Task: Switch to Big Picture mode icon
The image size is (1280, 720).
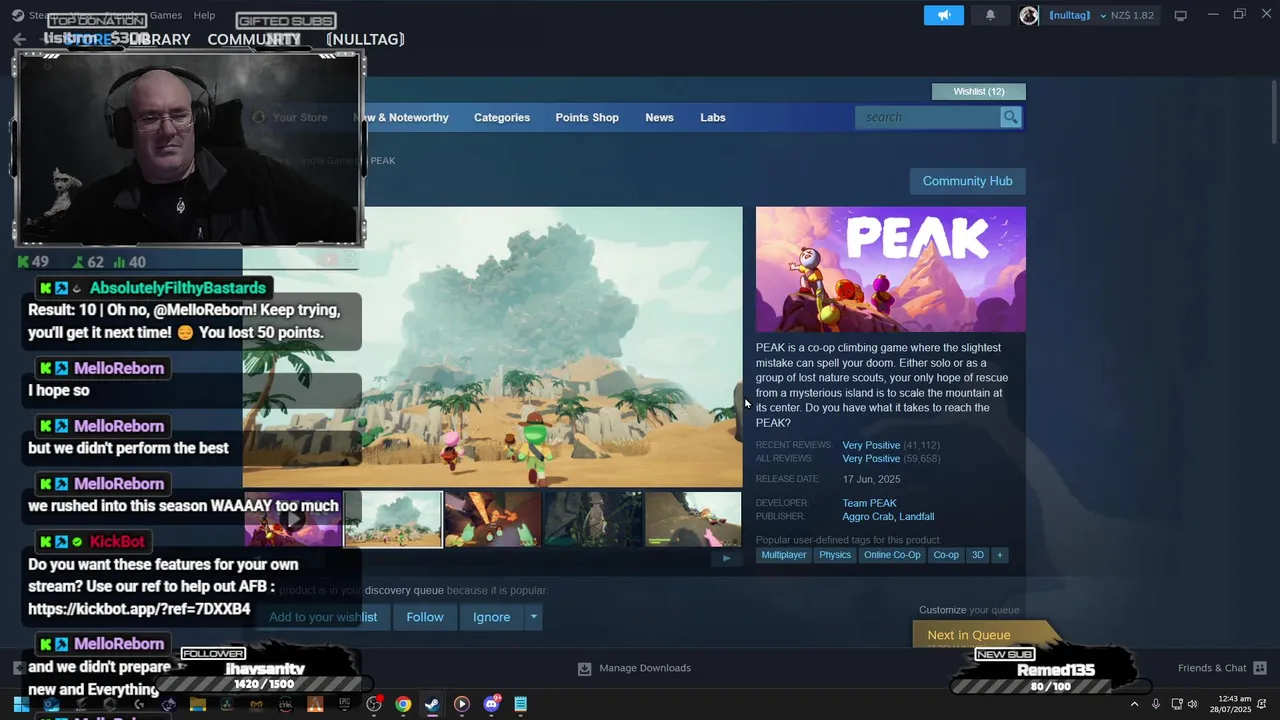Action: click(1180, 15)
